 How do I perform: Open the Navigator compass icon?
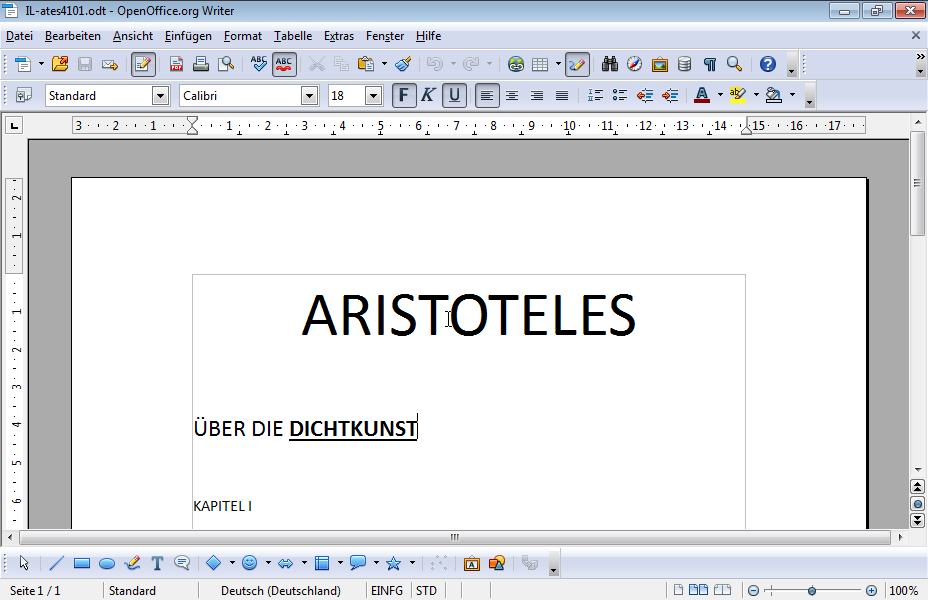click(634, 64)
